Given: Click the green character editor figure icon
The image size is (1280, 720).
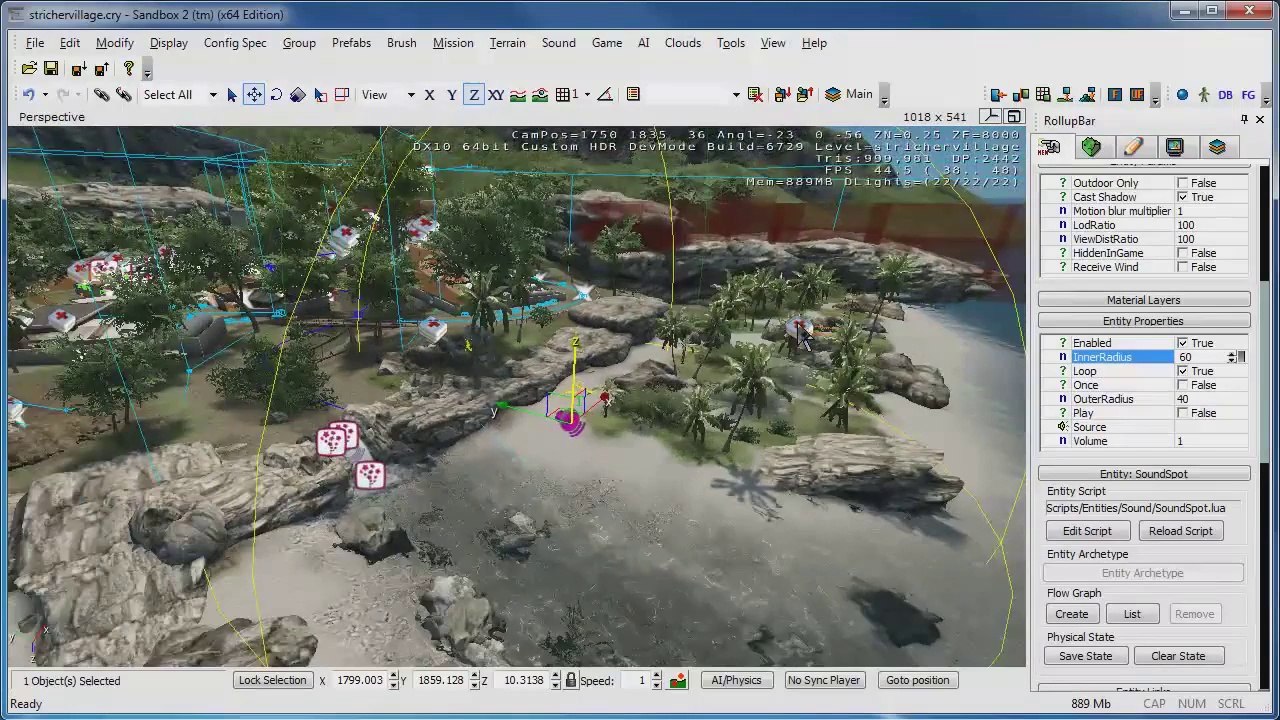Looking at the screenshot, I should click(1204, 95).
